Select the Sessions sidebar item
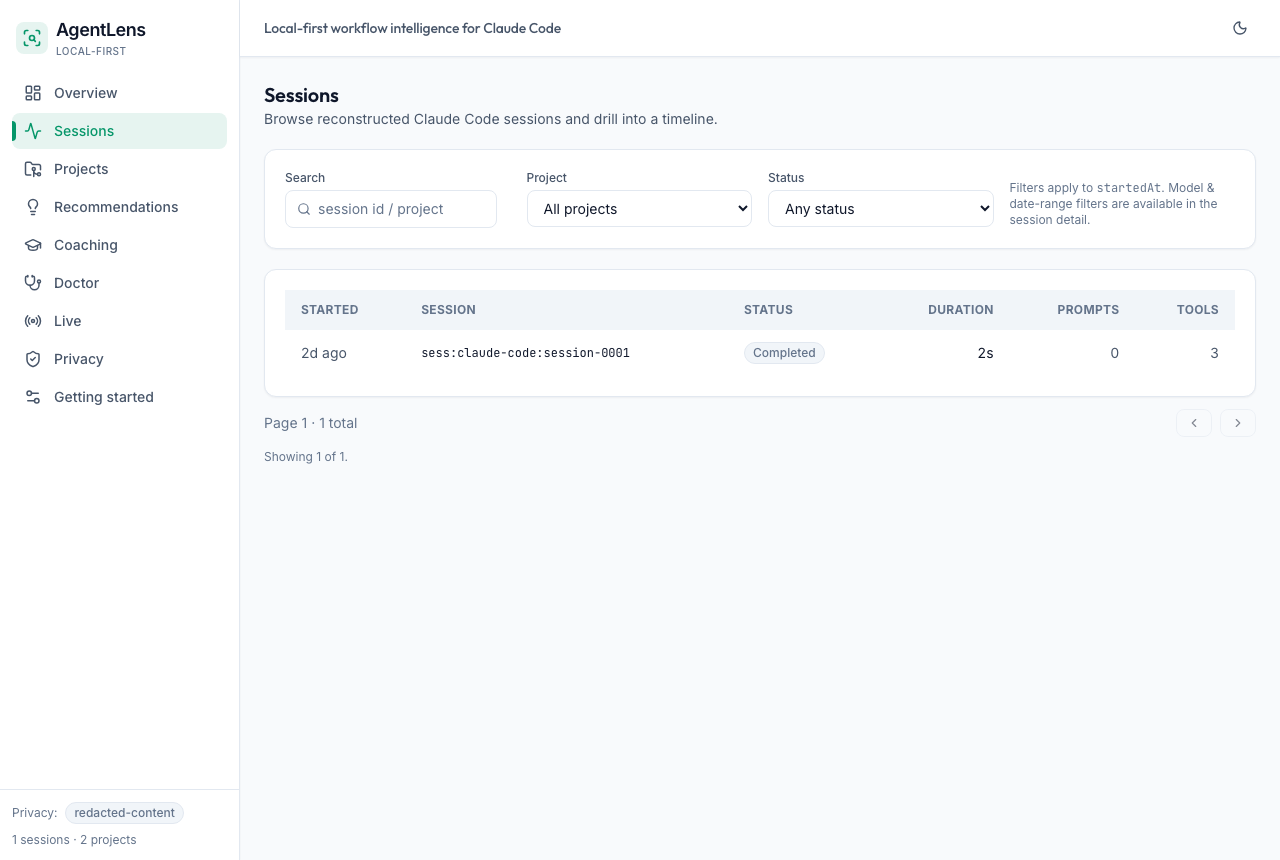 [120, 131]
